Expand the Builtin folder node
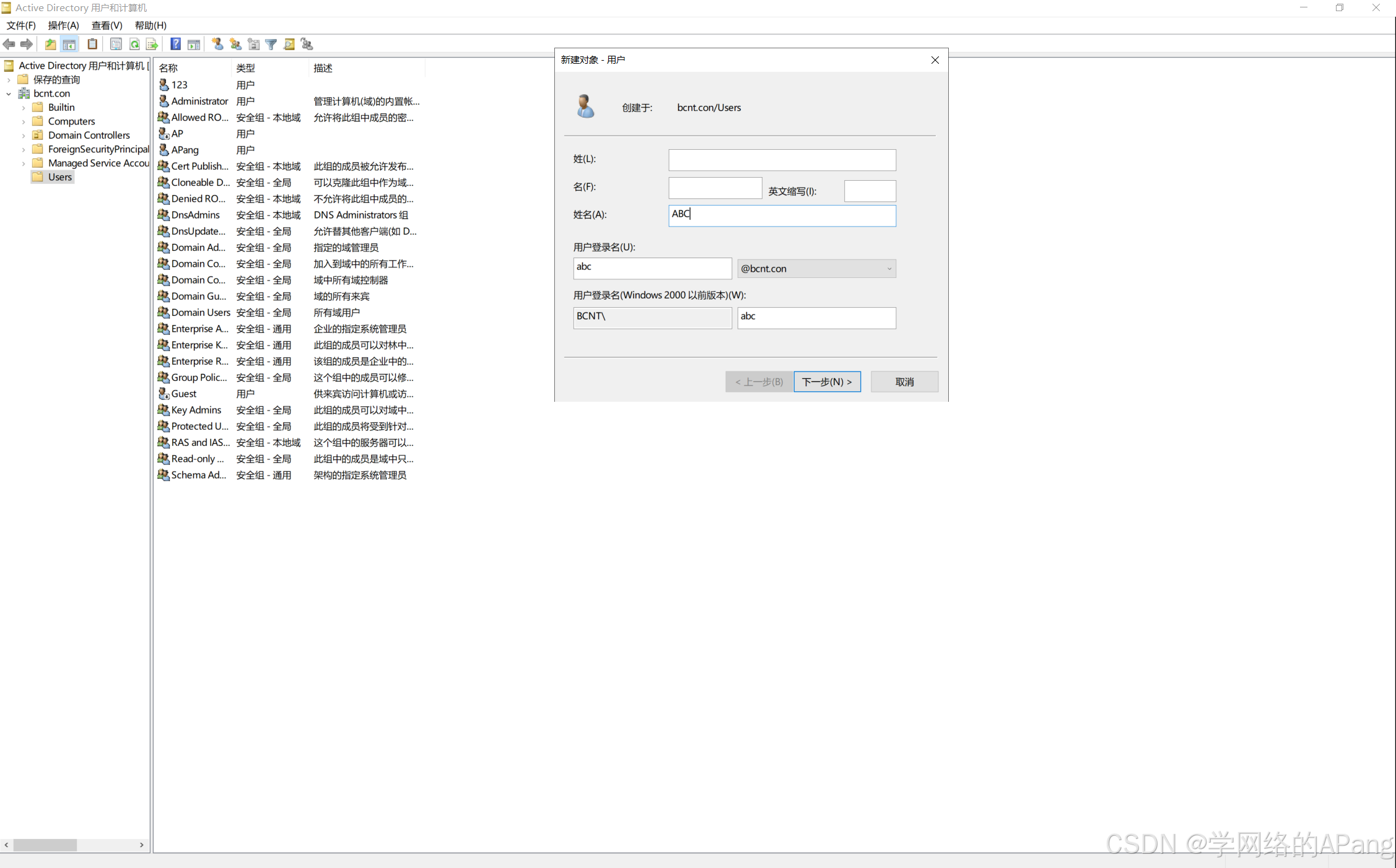 click(24, 108)
